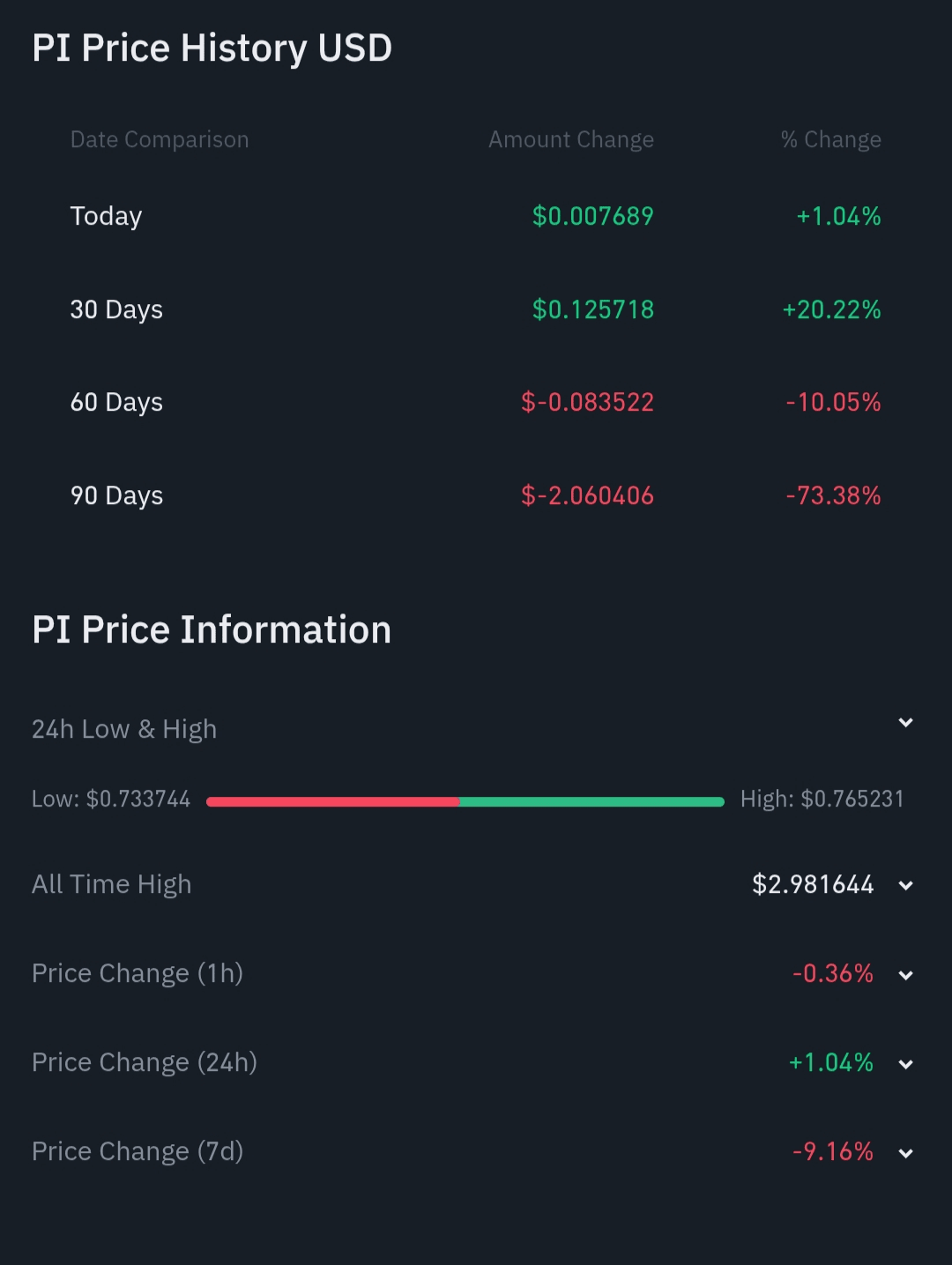Viewport: 952px width, 1265px height.
Task: Click the Date Comparison column header
Action: coord(160,139)
